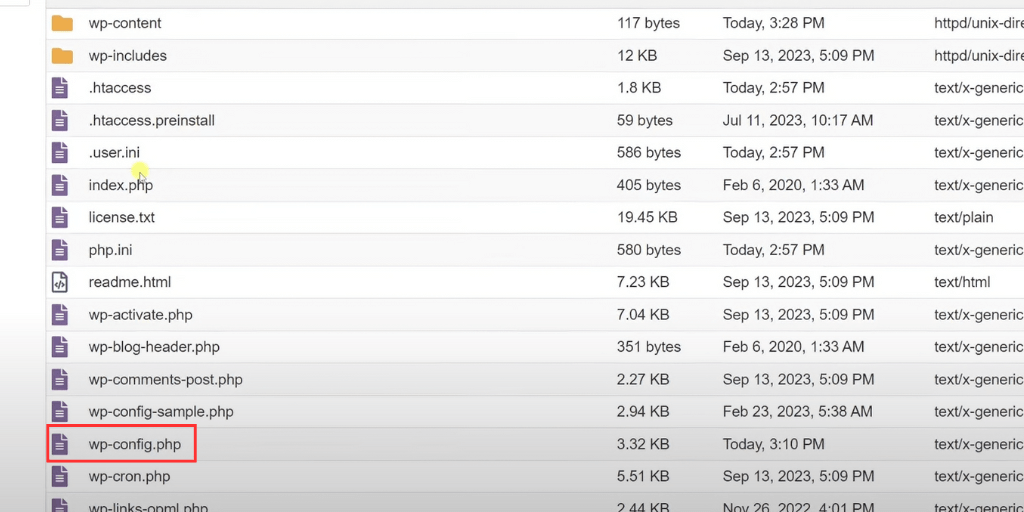Click the Today, 3:28 PM modified date

pyautogui.click(x=774, y=24)
